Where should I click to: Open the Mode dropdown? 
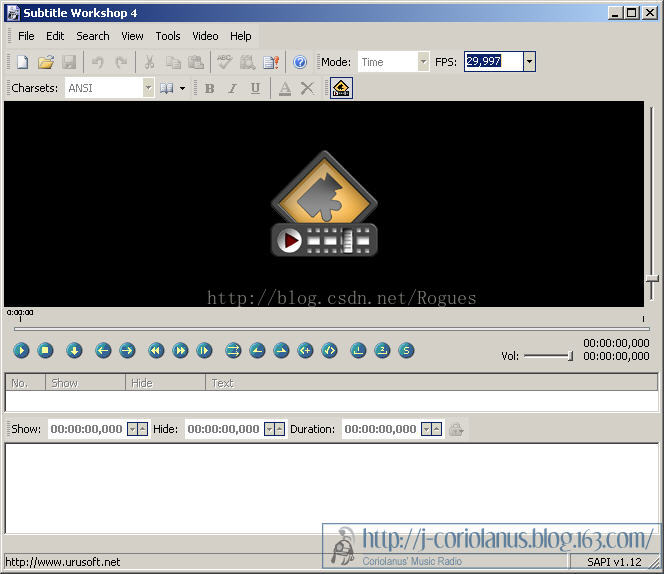coord(423,62)
